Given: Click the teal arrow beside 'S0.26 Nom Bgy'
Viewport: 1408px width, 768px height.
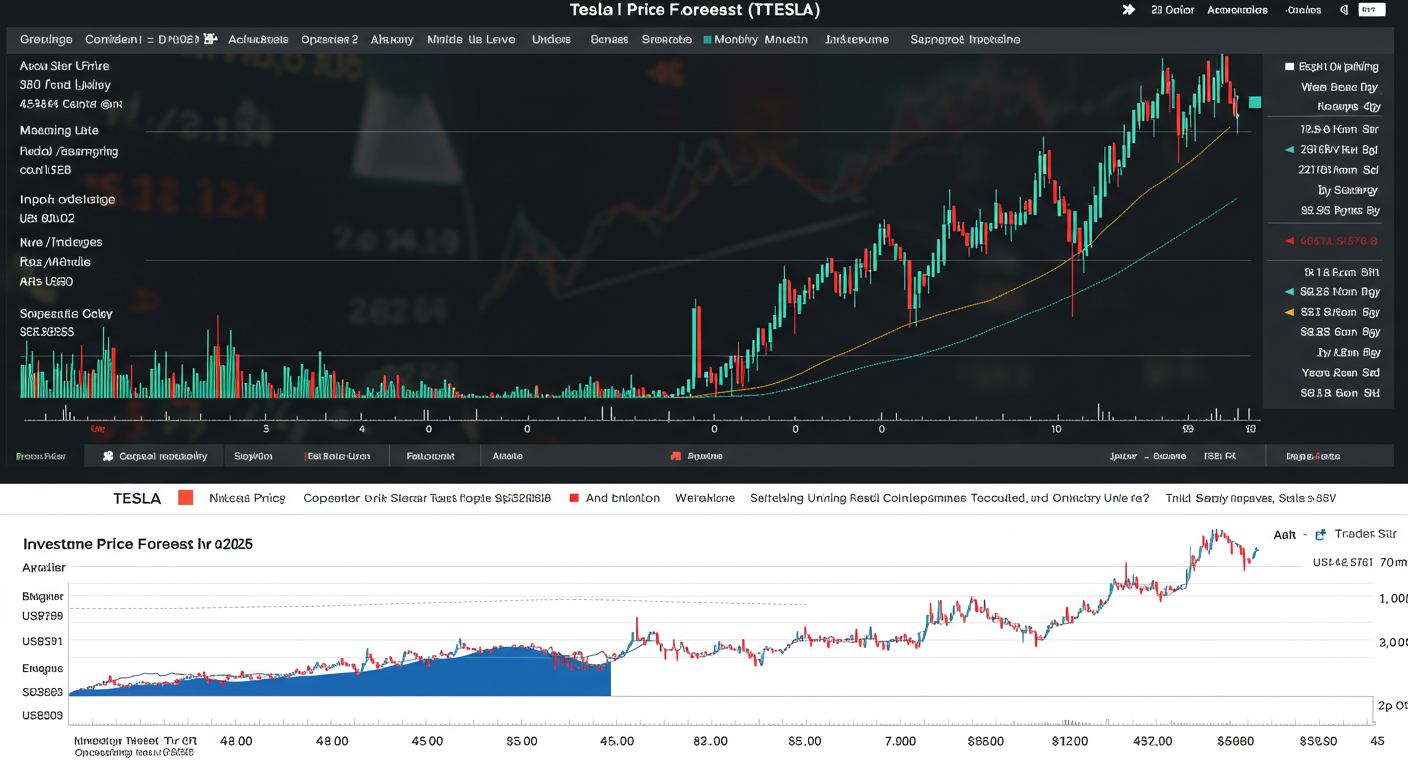Looking at the screenshot, I should (x=1289, y=292).
